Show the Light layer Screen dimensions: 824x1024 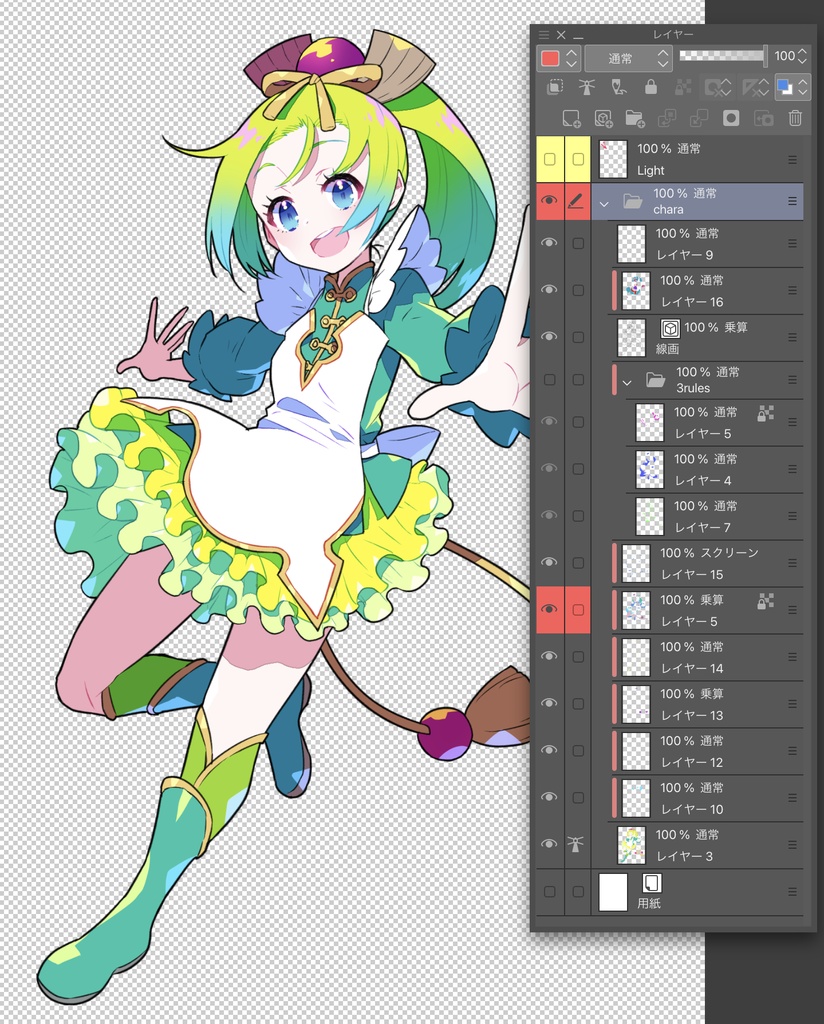coord(549,159)
